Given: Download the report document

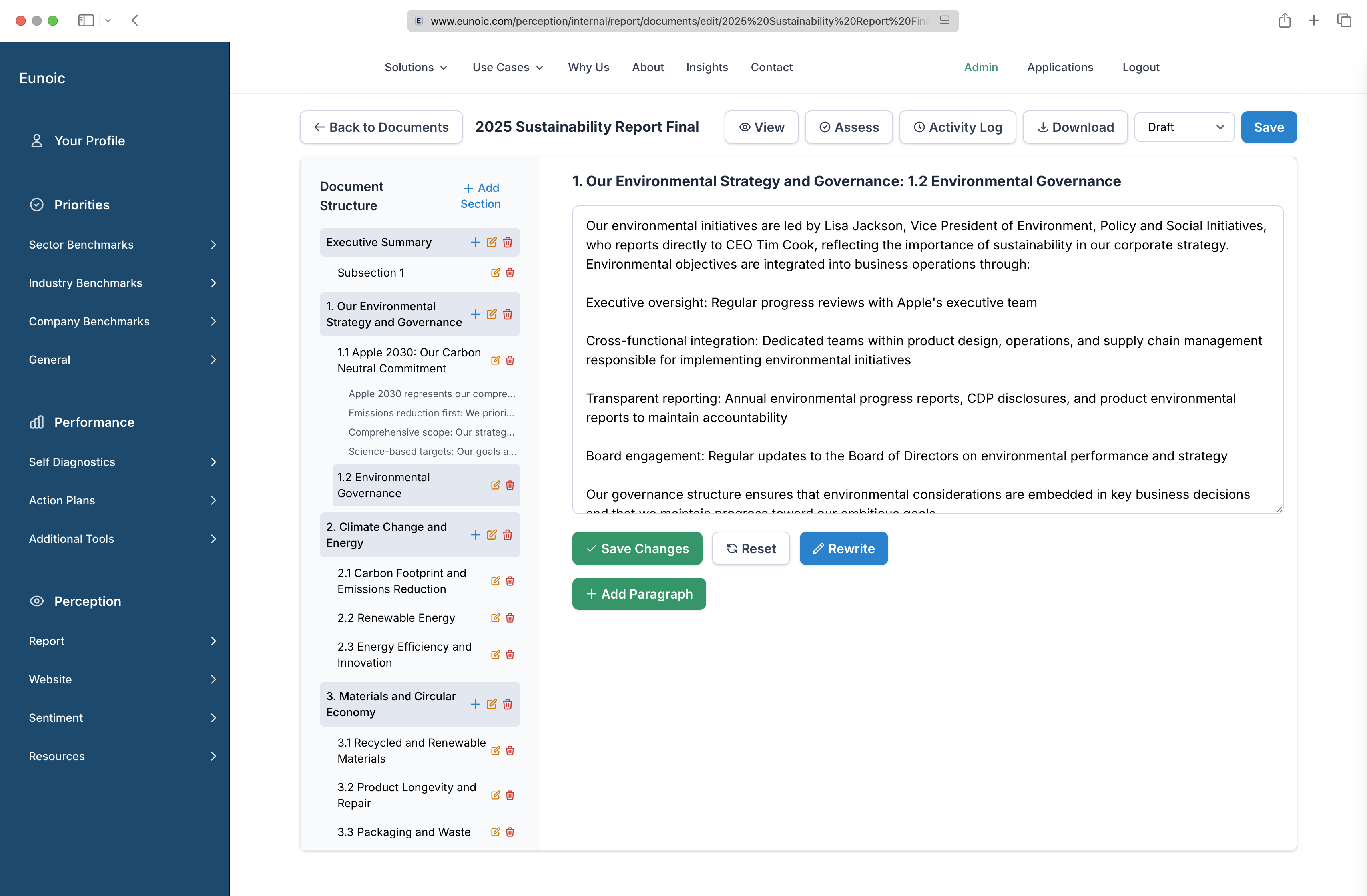Looking at the screenshot, I should click(1075, 127).
